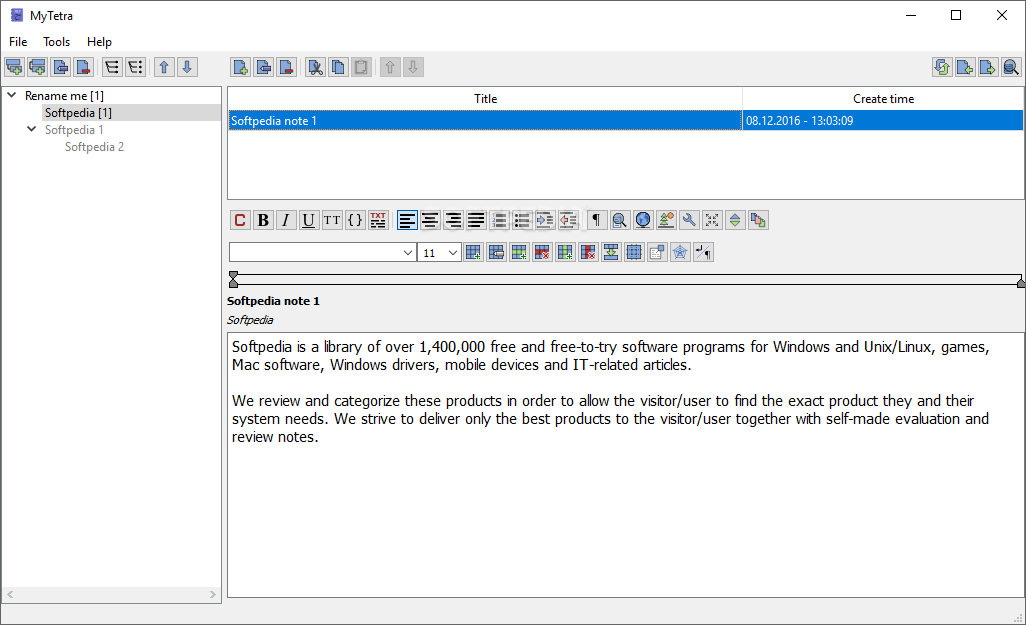Clear formatting with the red C icon
The height and width of the screenshot is (625, 1026).
pyautogui.click(x=240, y=221)
